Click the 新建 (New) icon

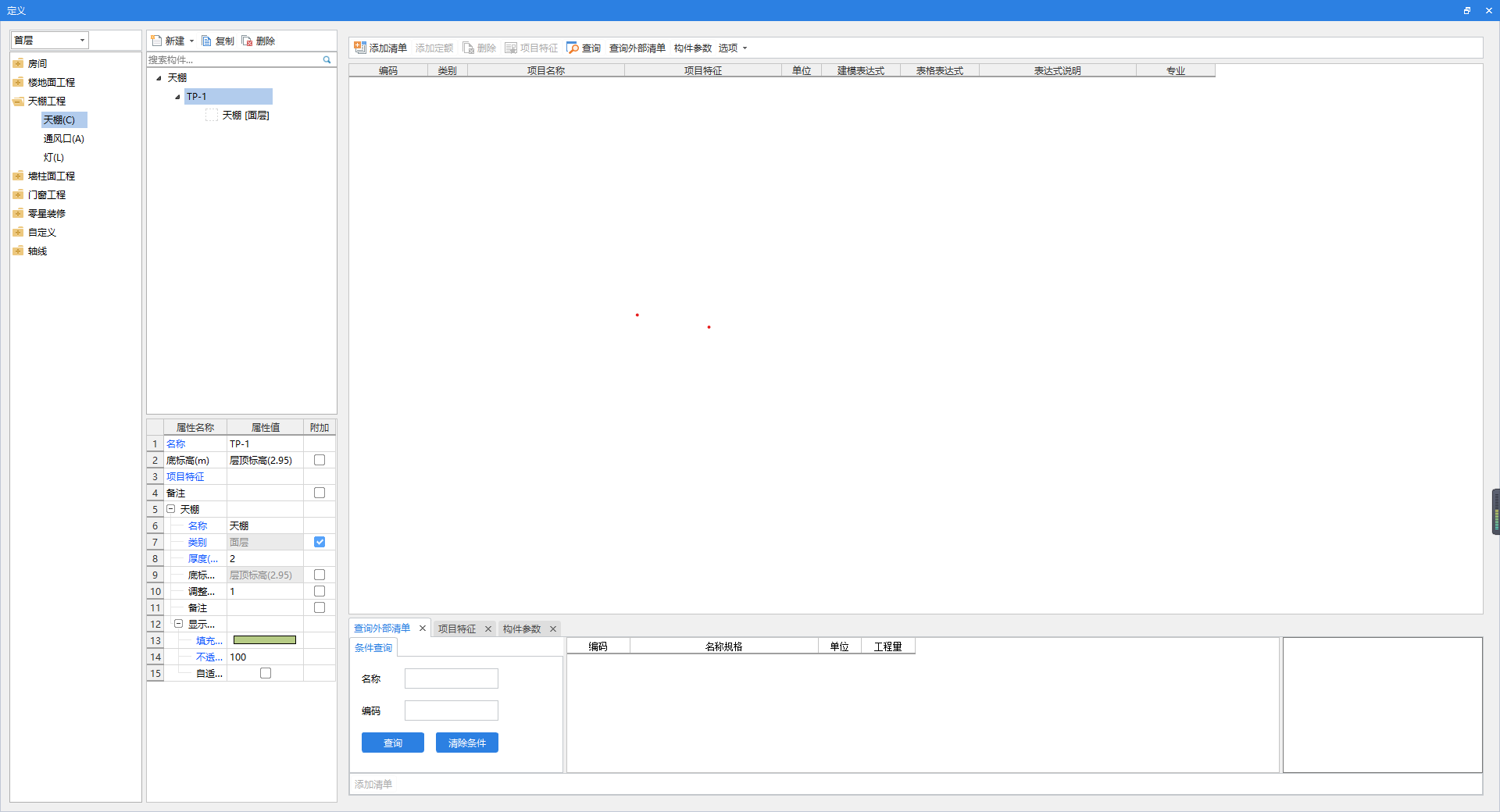coord(156,41)
